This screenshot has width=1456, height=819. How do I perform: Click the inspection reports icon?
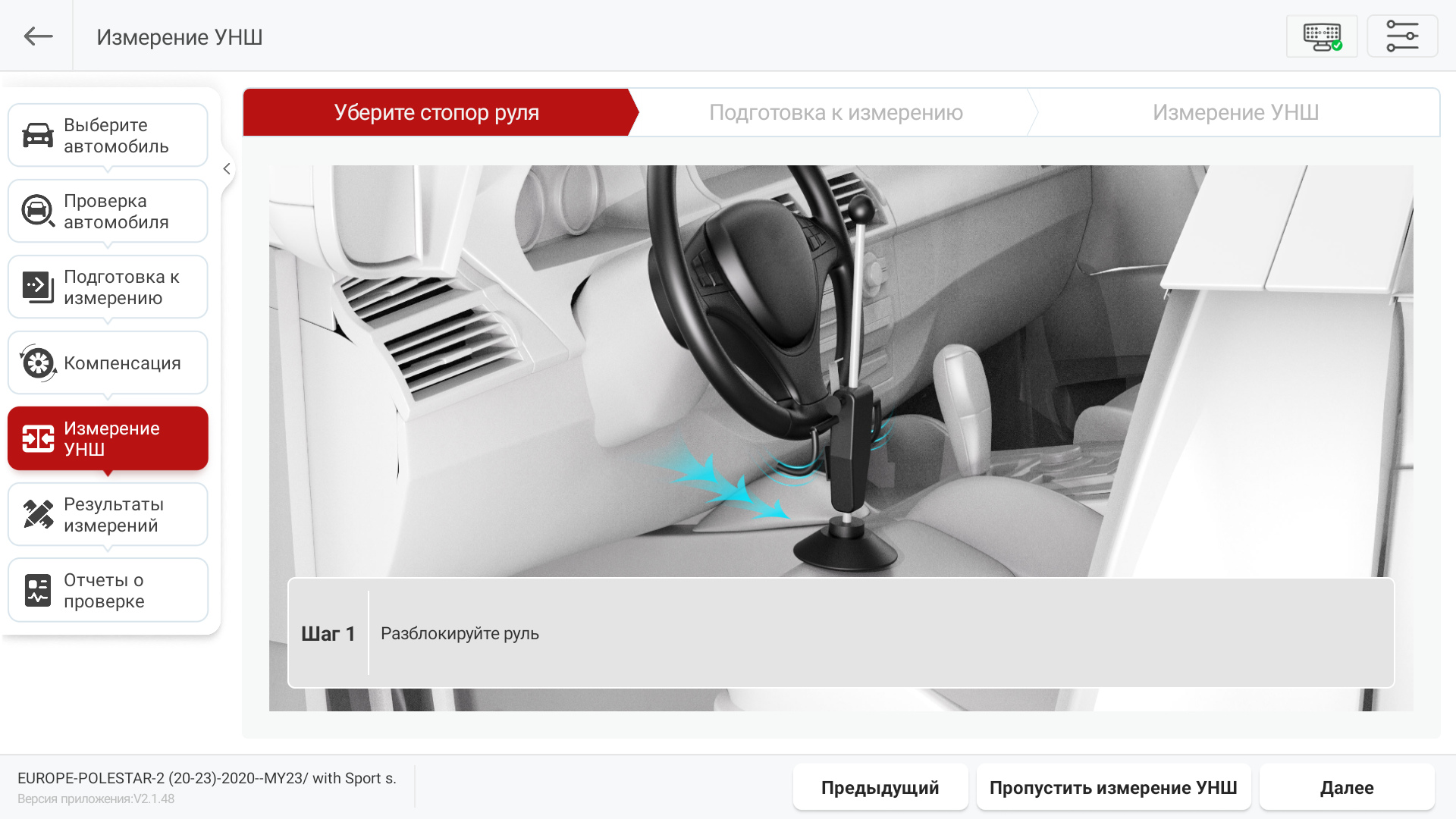click(x=37, y=590)
